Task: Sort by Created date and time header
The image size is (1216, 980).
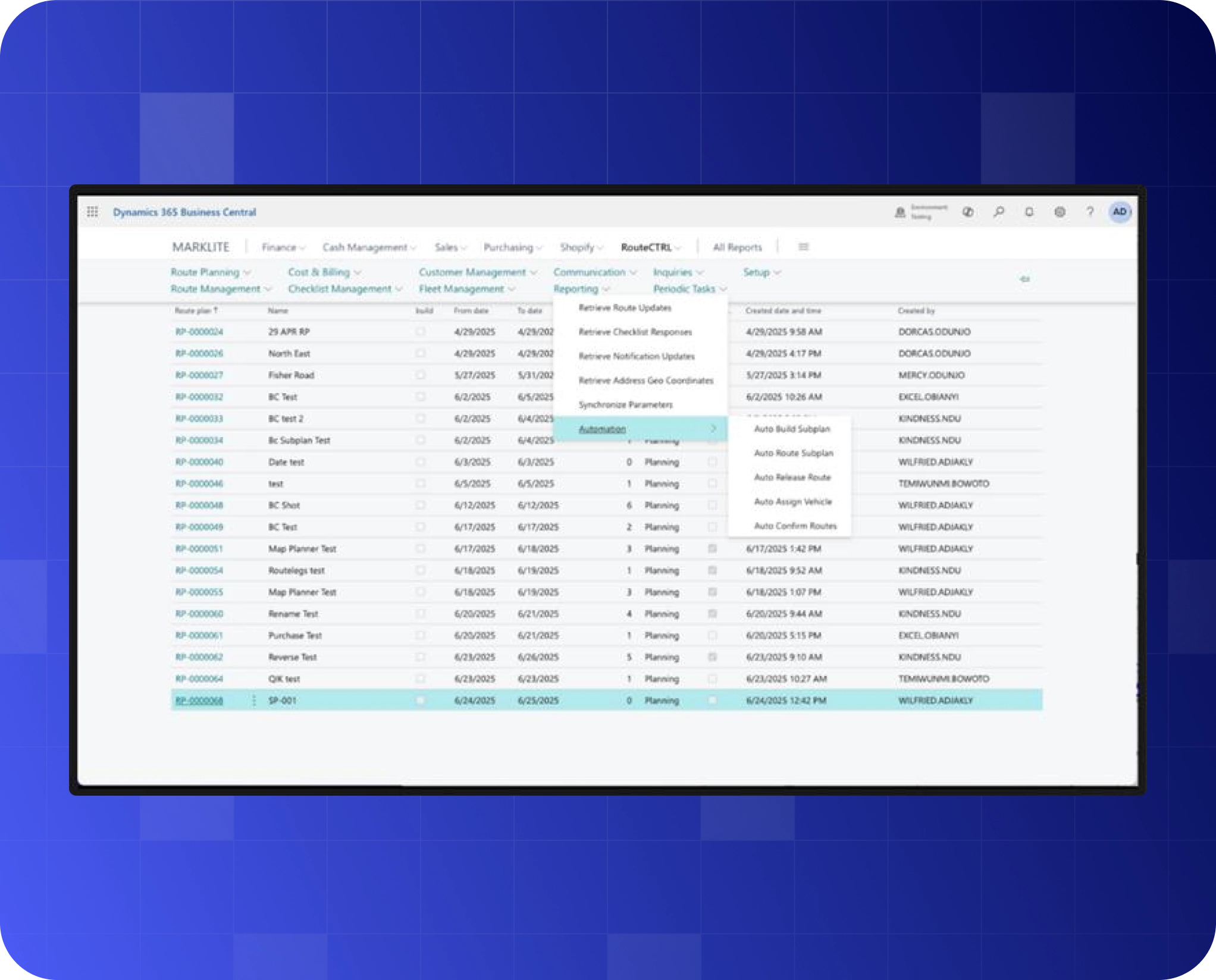Action: coord(783,310)
